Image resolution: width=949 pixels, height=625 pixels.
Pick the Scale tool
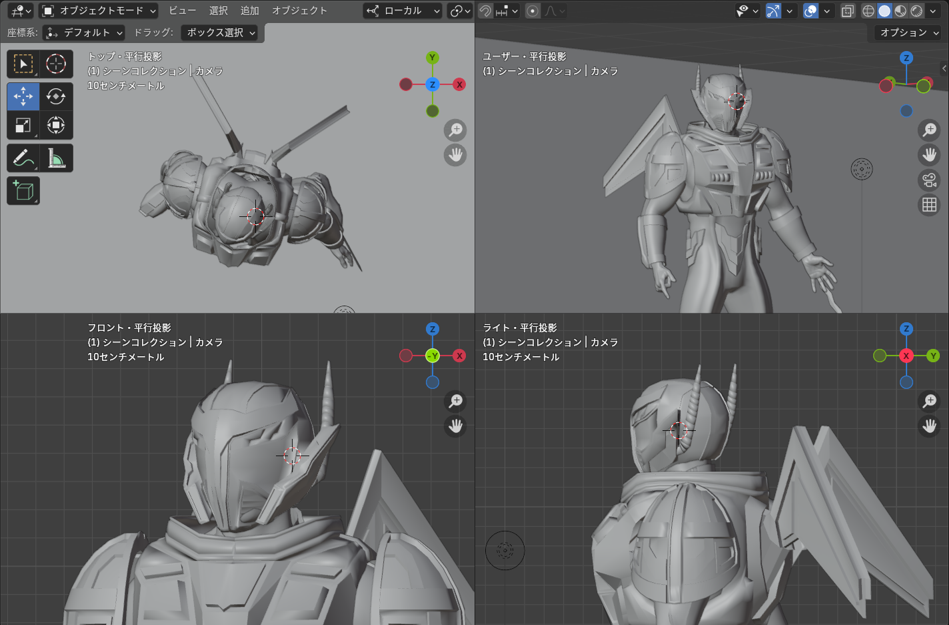pyautogui.click(x=23, y=126)
